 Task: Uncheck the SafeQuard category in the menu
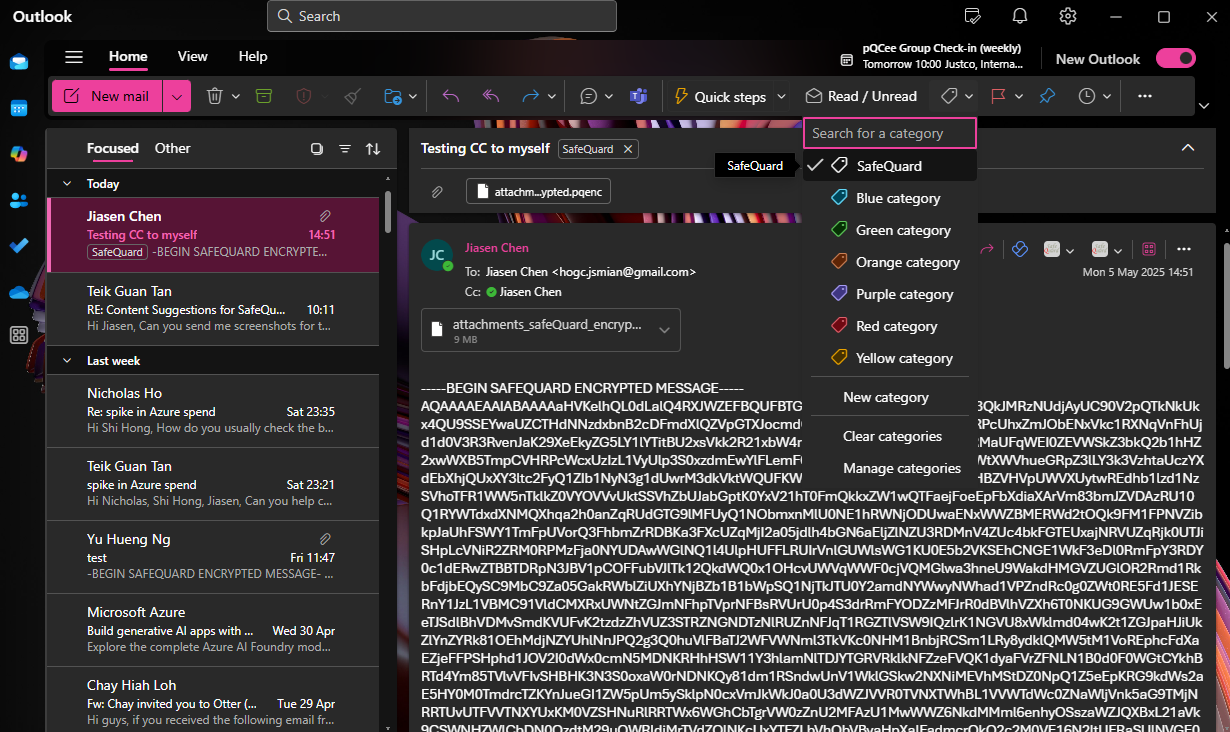(x=890, y=166)
